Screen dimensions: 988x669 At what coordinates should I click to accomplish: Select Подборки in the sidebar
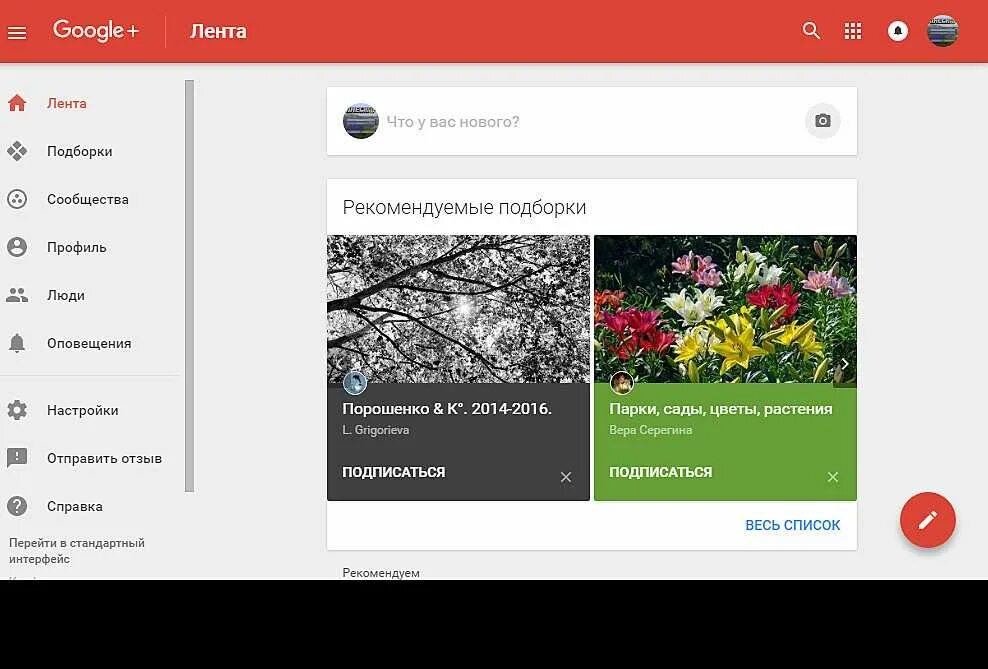coord(79,151)
